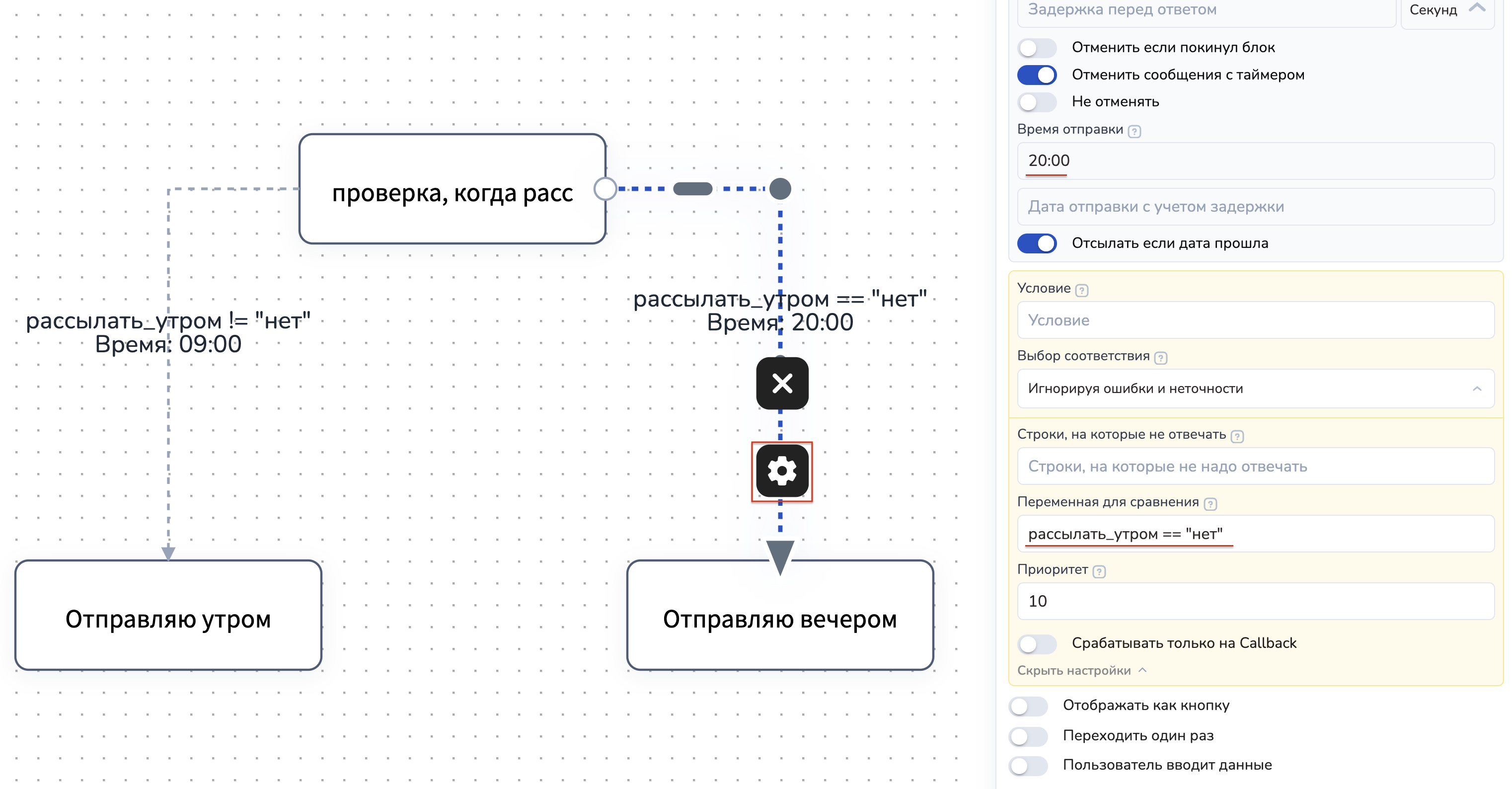Open the Игнорируя ошибки и неточности dropdown
Image resolution: width=1512 pixels, height=789 pixels.
coord(1255,389)
